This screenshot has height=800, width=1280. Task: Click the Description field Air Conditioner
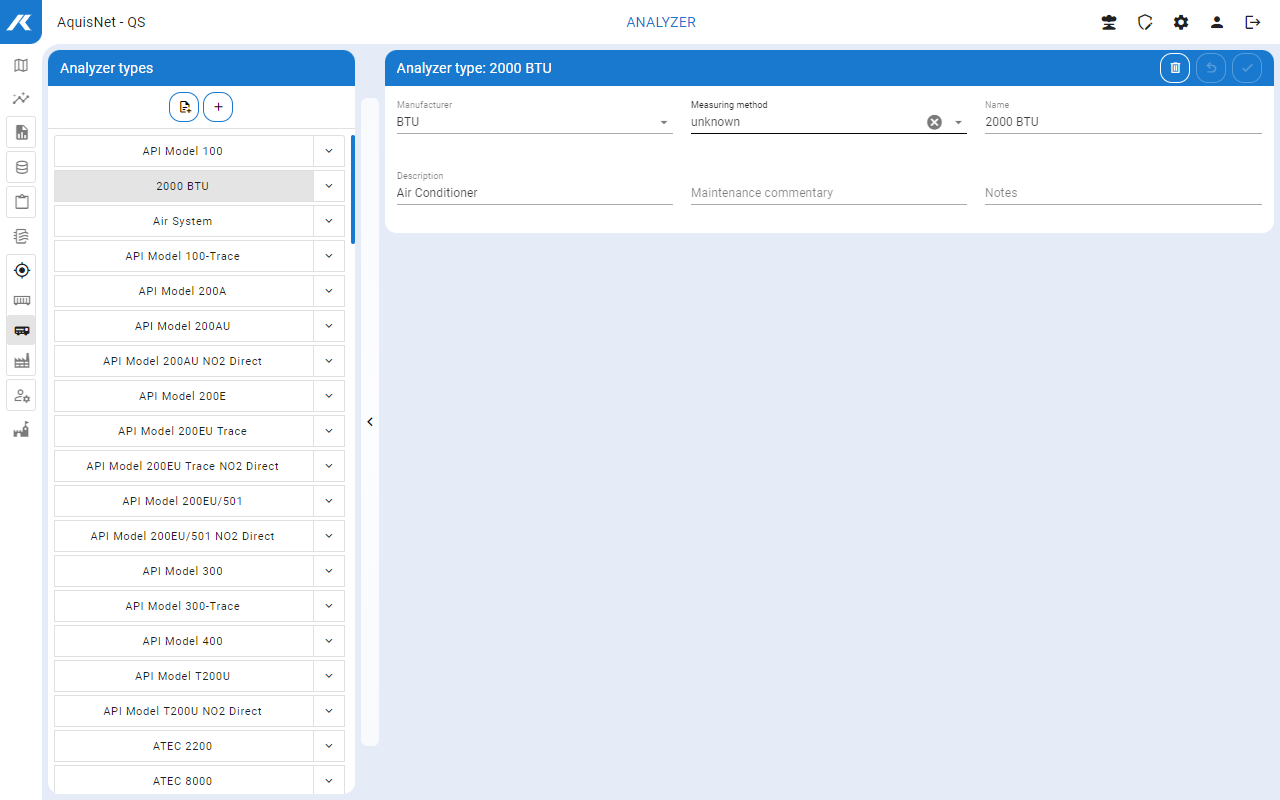pyautogui.click(x=535, y=193)
